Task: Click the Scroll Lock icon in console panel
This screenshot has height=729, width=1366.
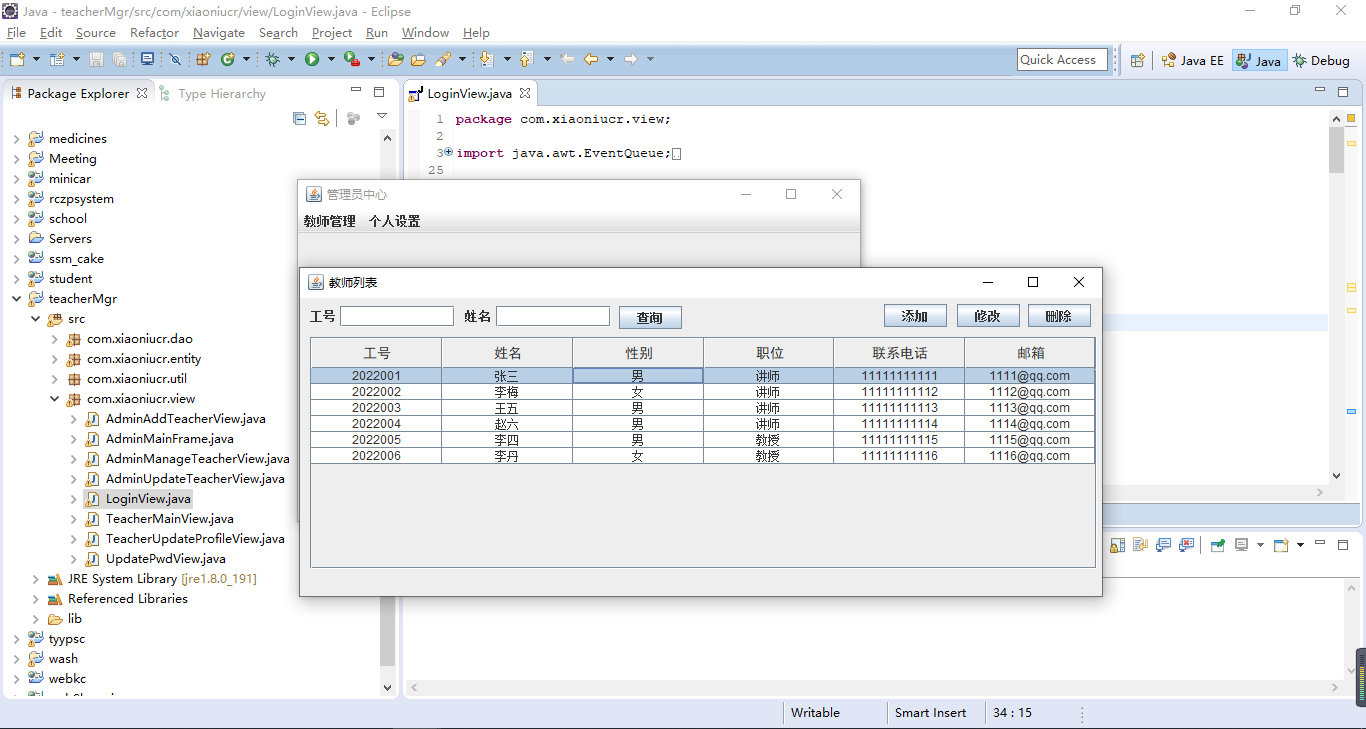Action: pyautogui.click(x=1117, y=545)
